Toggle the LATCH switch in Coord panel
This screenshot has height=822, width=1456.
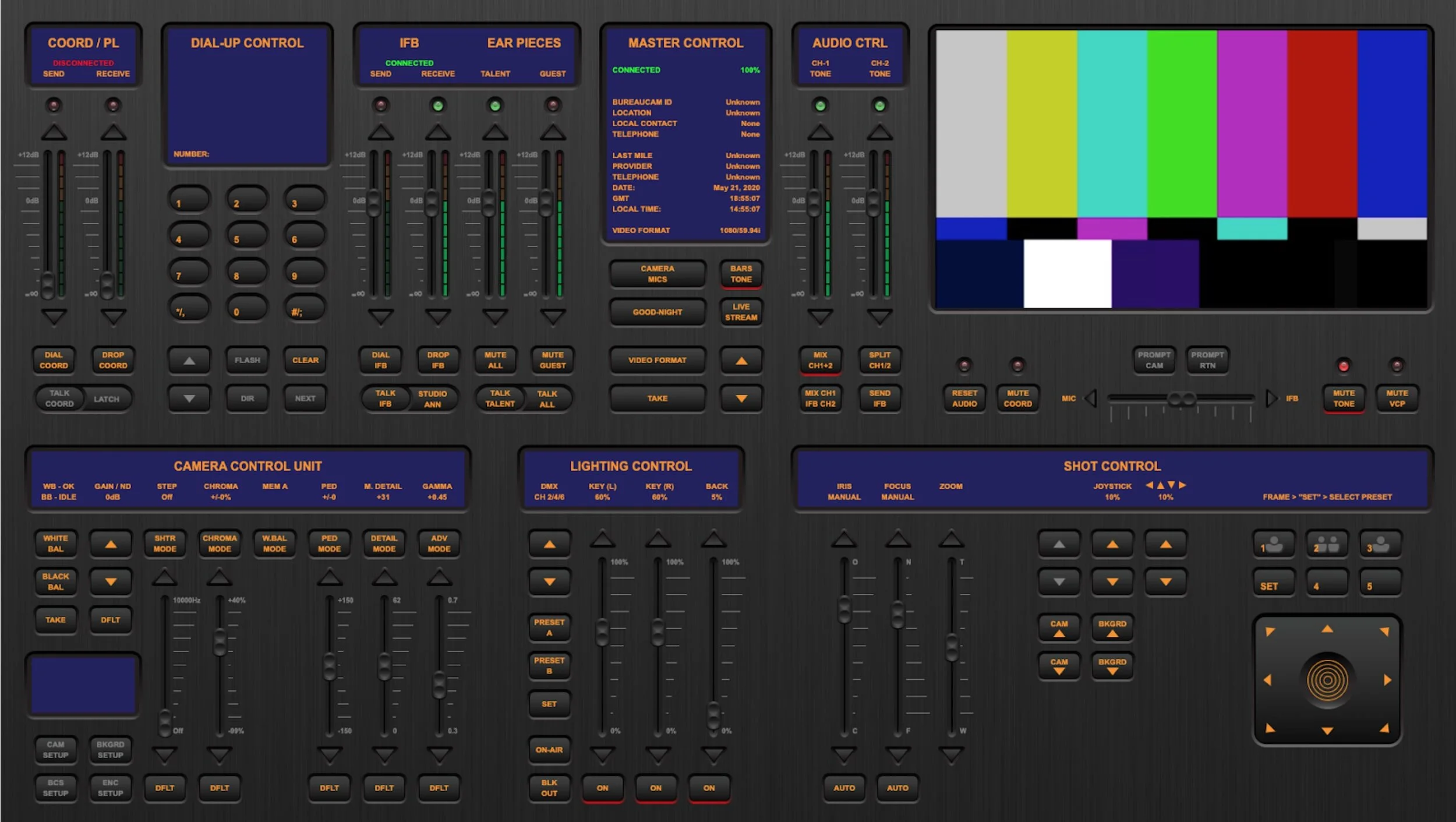click(107, 399)
